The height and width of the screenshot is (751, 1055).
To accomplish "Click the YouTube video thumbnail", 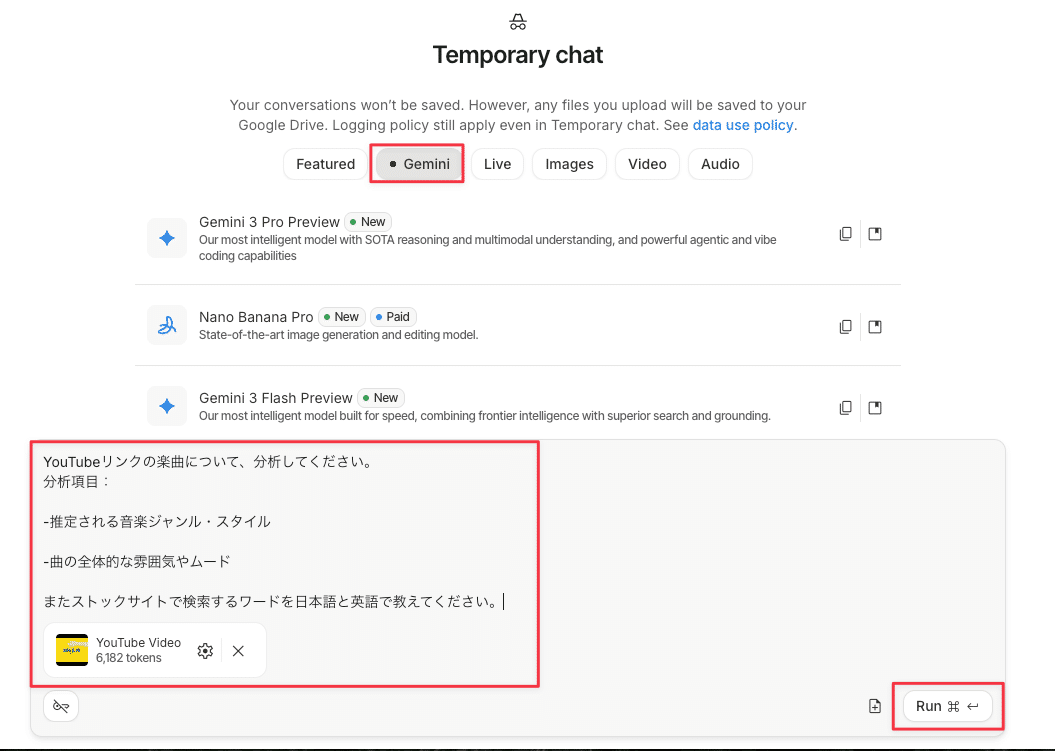I will coord(71,650).
